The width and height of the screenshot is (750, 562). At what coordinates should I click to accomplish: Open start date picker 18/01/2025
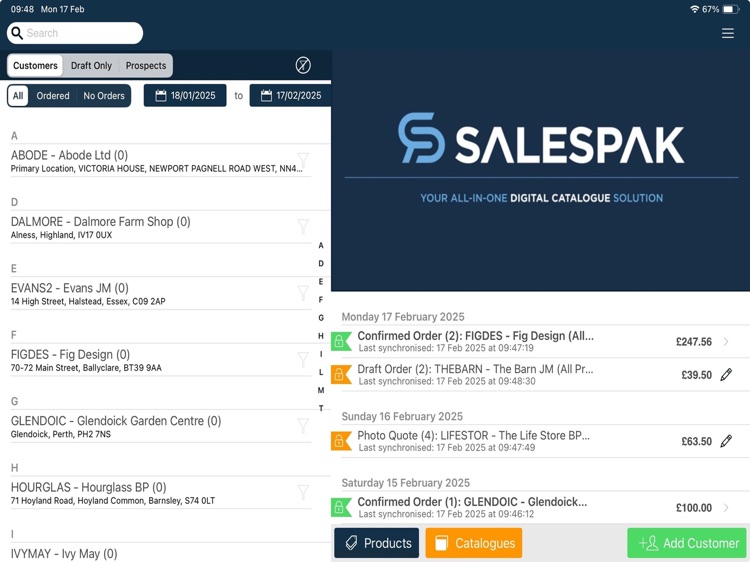[x=185, y=96]
